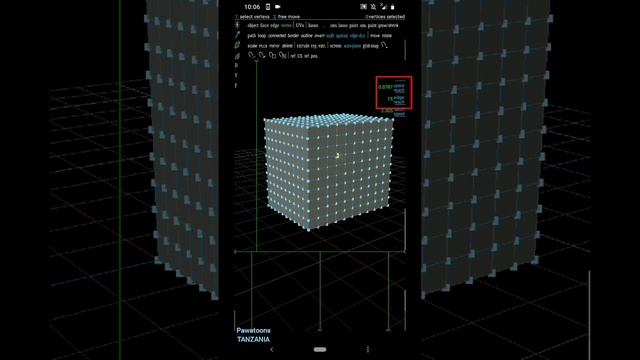Tap free move hint in status line
This screenshot has height=360, width=640.
point(289,17)
